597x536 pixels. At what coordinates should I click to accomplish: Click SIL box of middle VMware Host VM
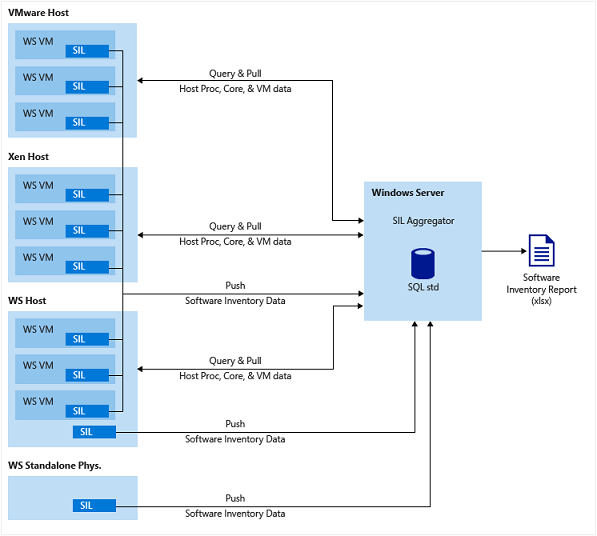pos(87,87)
